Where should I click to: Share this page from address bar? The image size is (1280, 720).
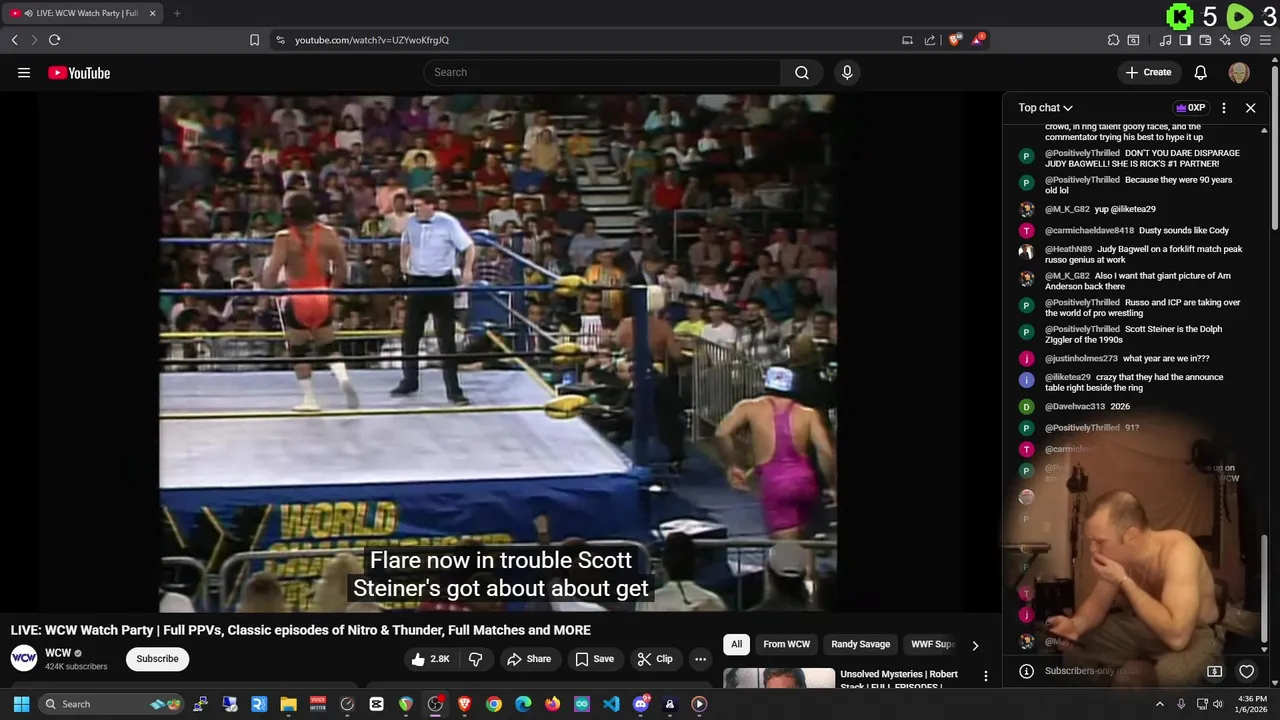tap(930, 40)
